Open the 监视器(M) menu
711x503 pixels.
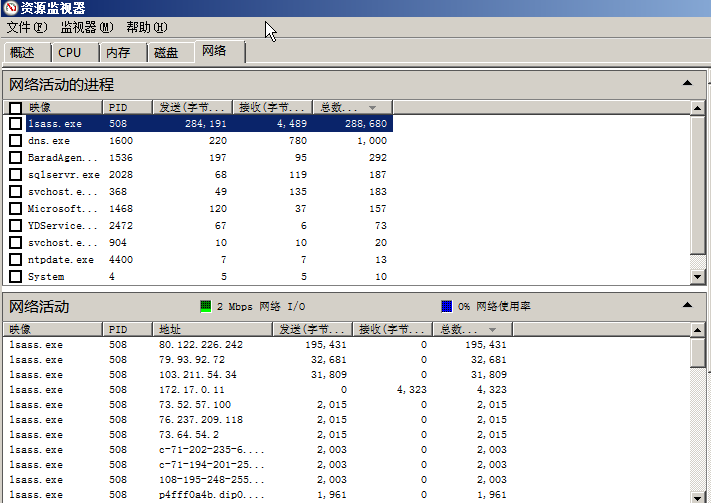click(87, 27)
